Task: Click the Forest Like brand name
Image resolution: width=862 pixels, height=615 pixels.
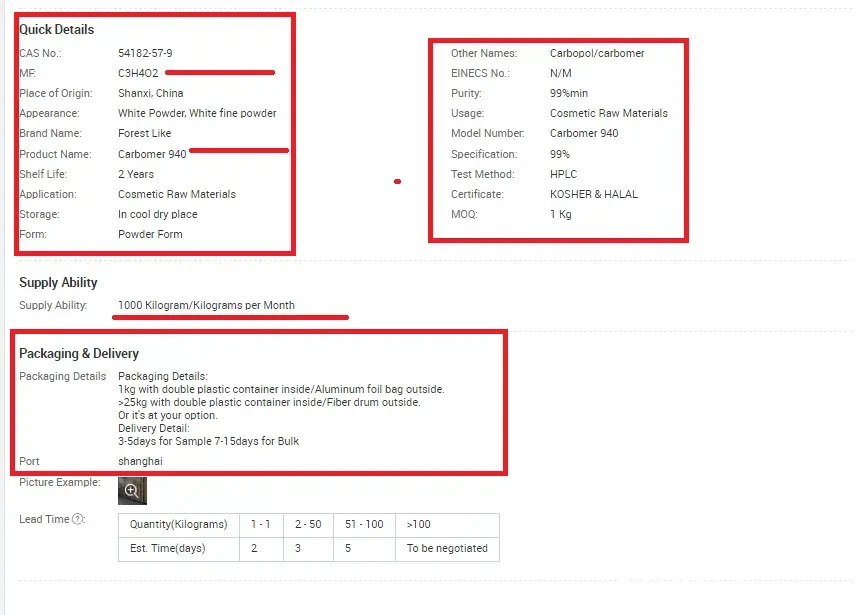Action: [144, 133]
